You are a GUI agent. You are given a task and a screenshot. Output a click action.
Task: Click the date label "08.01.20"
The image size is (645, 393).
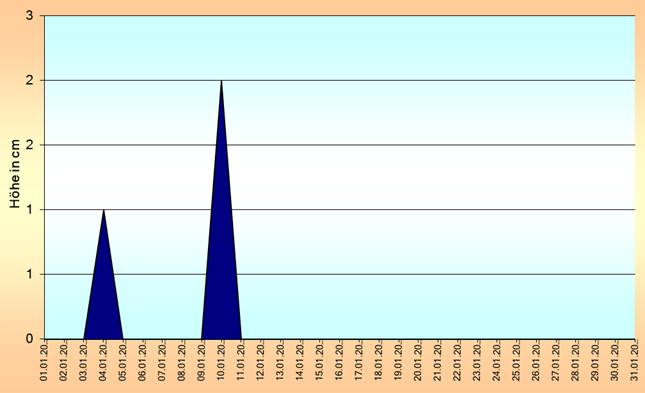coord(182,362)
